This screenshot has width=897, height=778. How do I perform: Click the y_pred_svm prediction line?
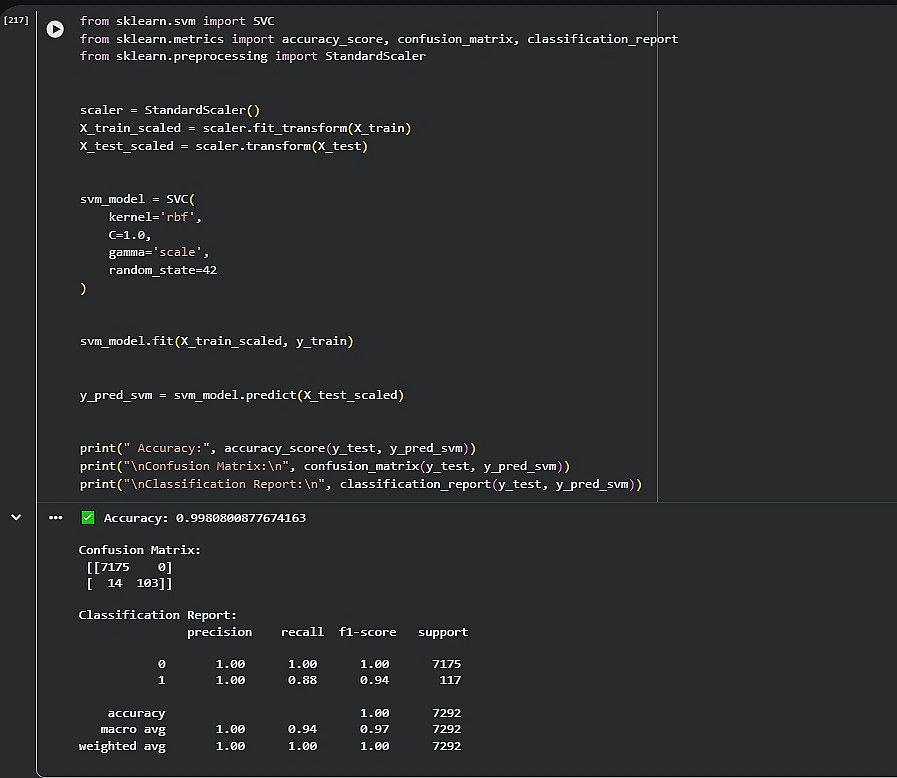241,395
